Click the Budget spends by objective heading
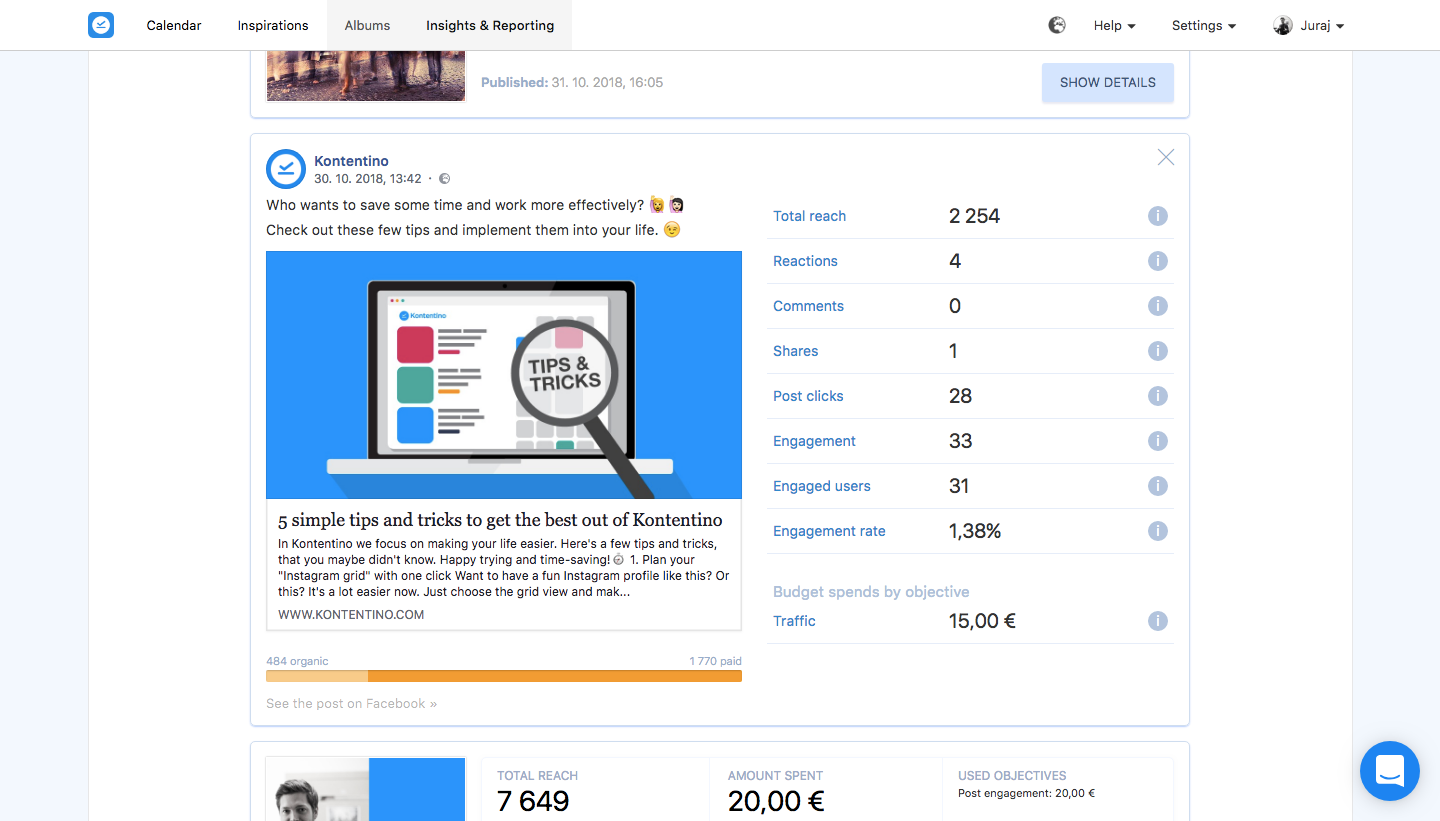 [871, 592]
